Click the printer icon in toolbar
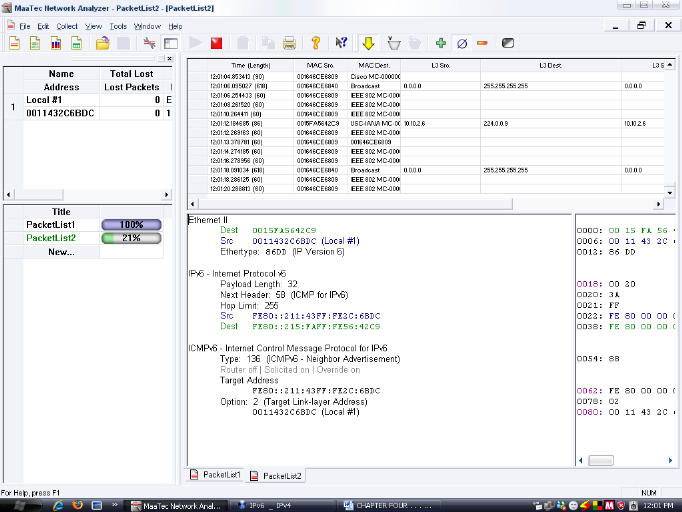 coord(289,43)
